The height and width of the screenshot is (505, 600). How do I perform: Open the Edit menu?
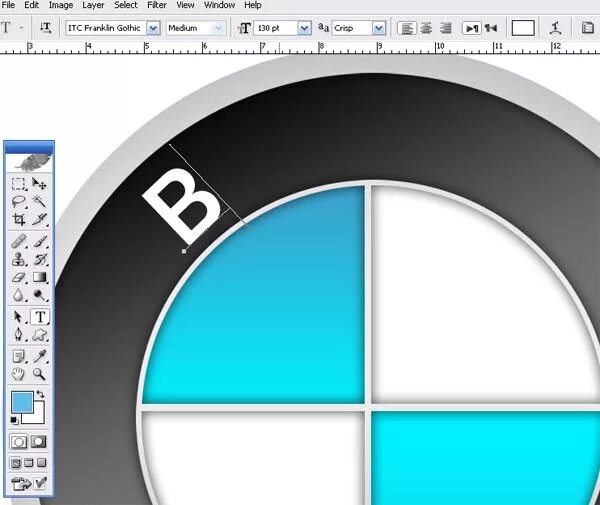click(32, 5)
